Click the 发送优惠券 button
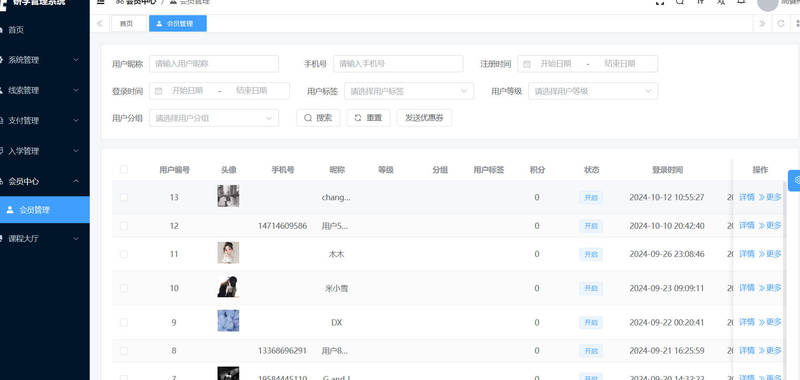 click(424, 118)
